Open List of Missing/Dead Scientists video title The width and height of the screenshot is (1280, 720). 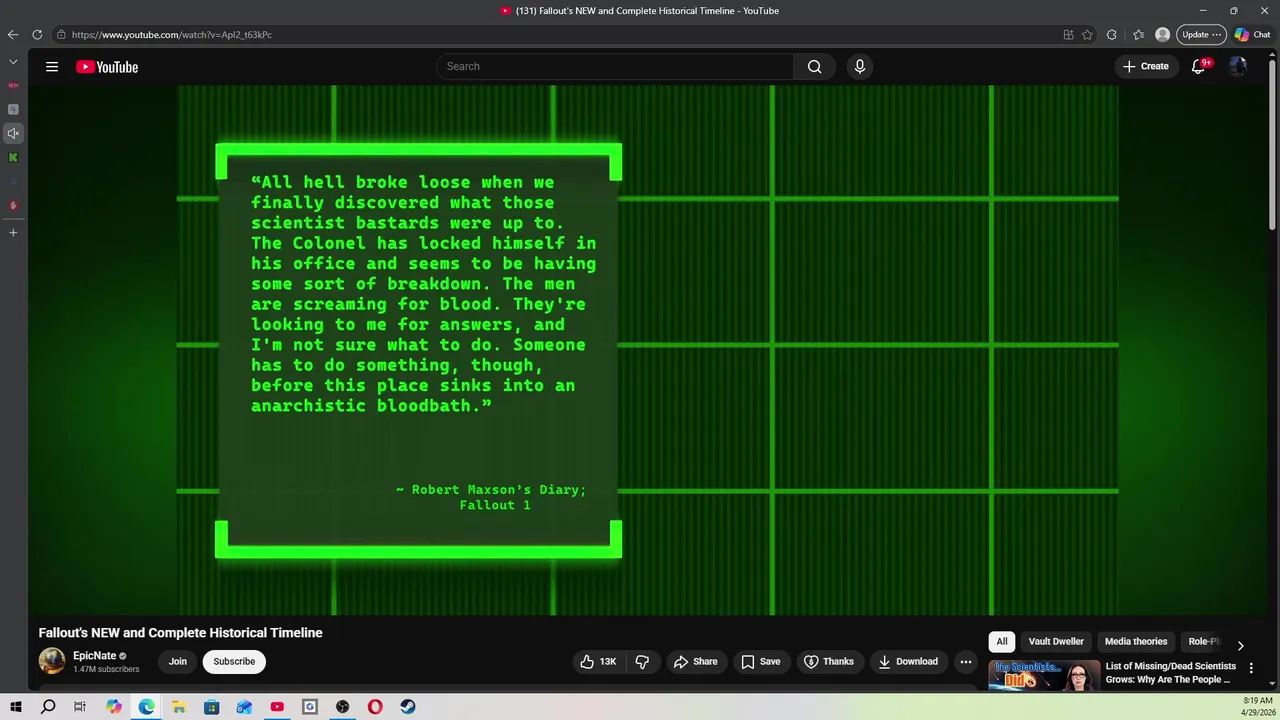point(1171,673)
